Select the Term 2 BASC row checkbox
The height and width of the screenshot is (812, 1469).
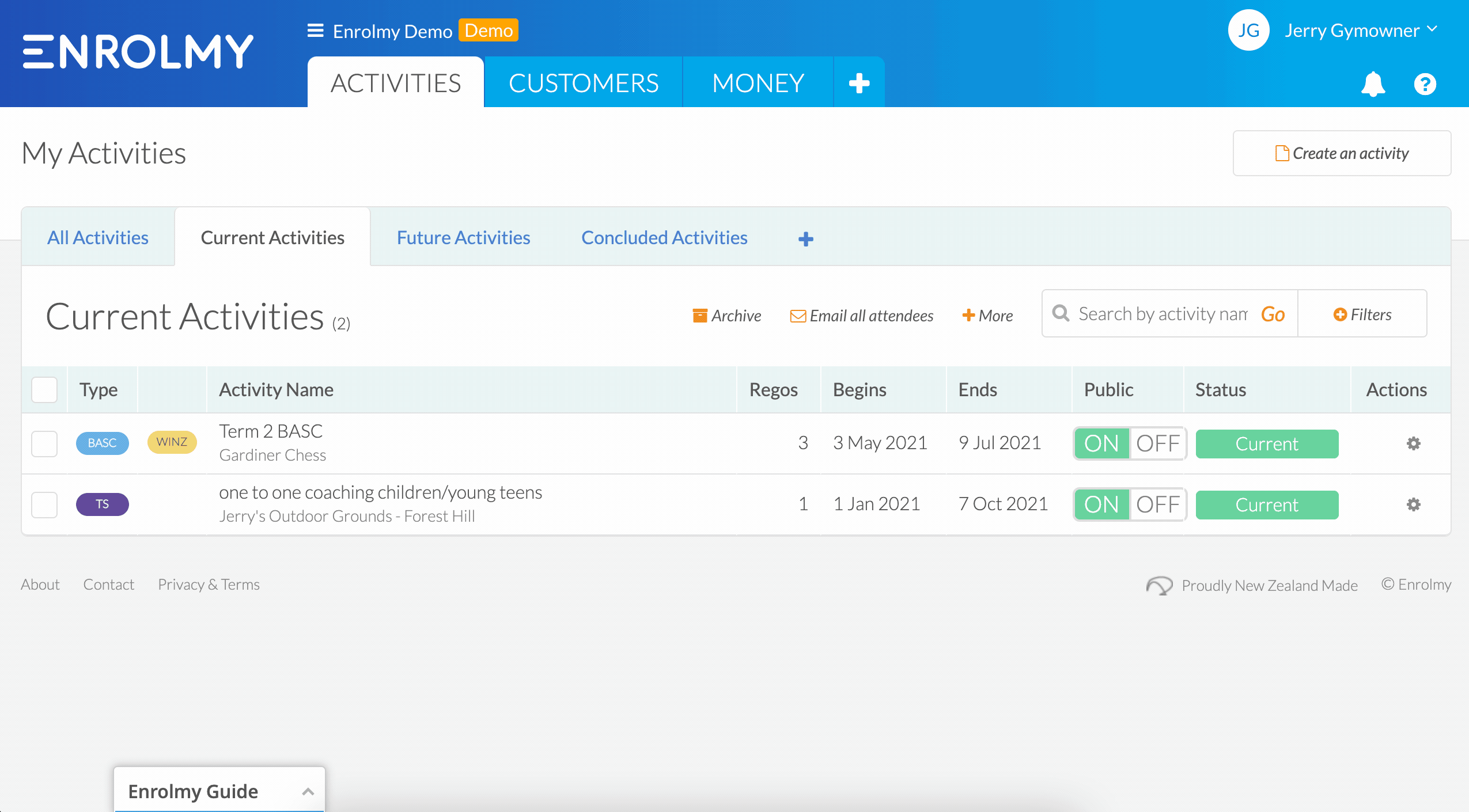pyautogui.click(x=44, y=444)
